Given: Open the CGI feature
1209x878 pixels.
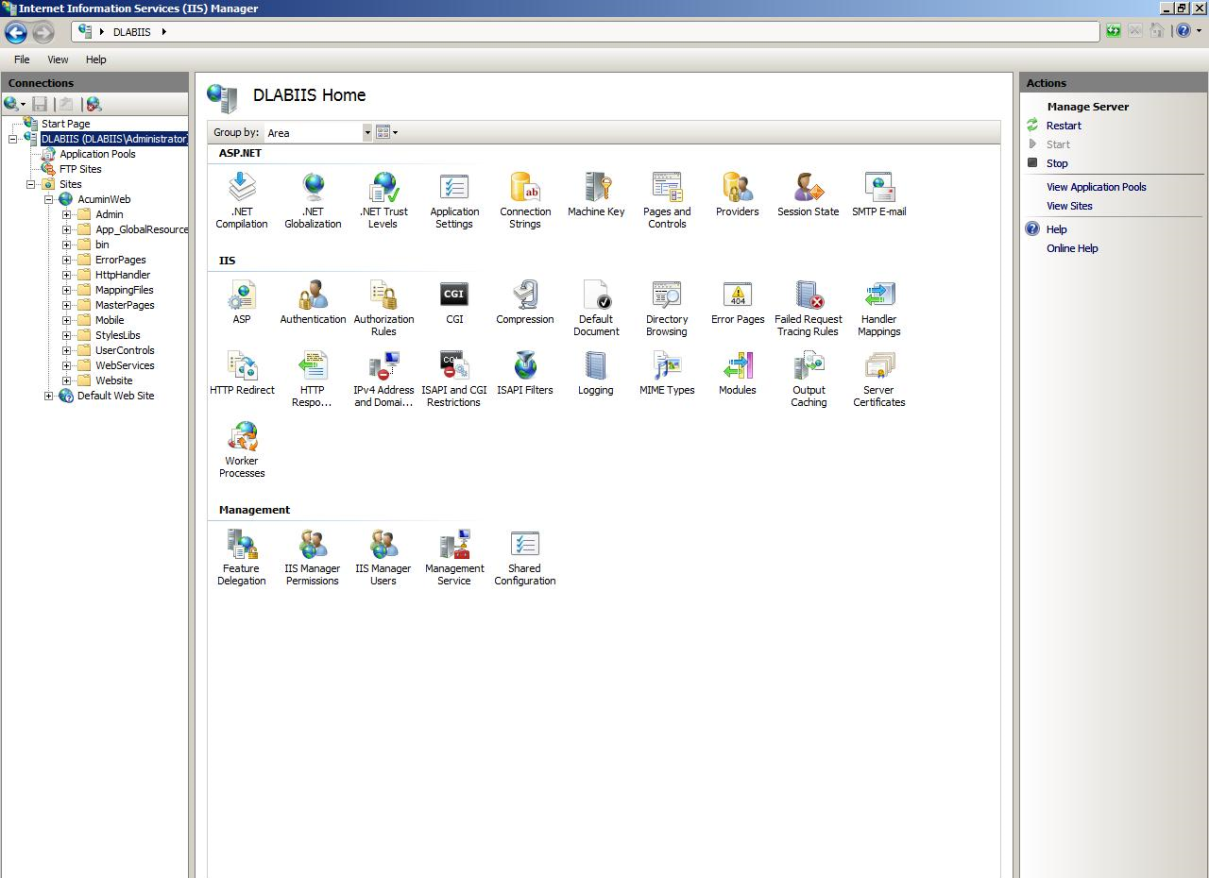Looking at the screenshot, I should pyautogui.click(x=454, y=302).
